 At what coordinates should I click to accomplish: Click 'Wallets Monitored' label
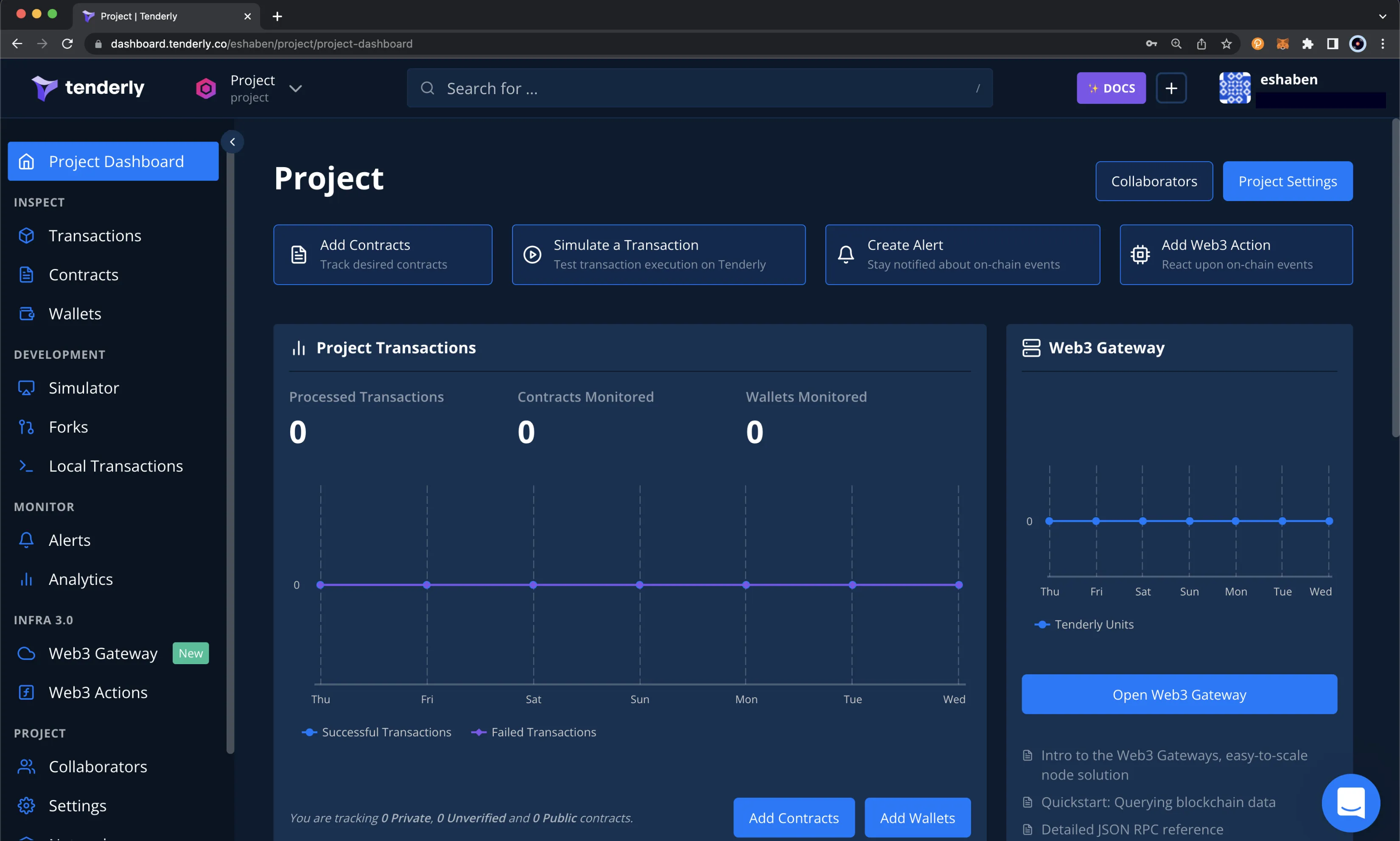(x=806, y=397)
